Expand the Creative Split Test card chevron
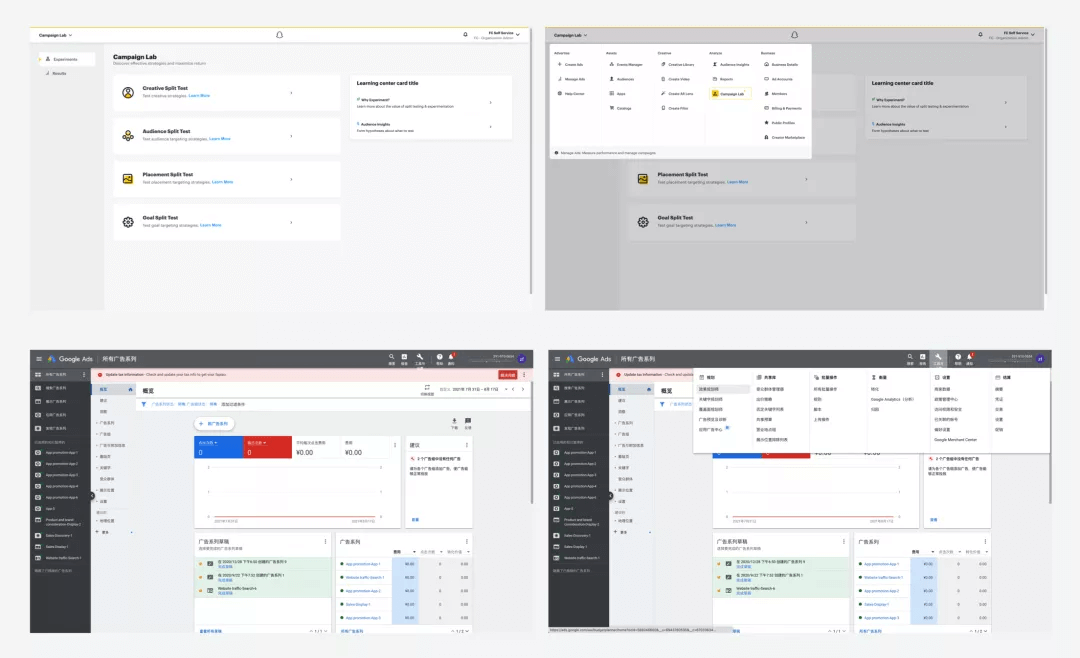 point(291,93)
